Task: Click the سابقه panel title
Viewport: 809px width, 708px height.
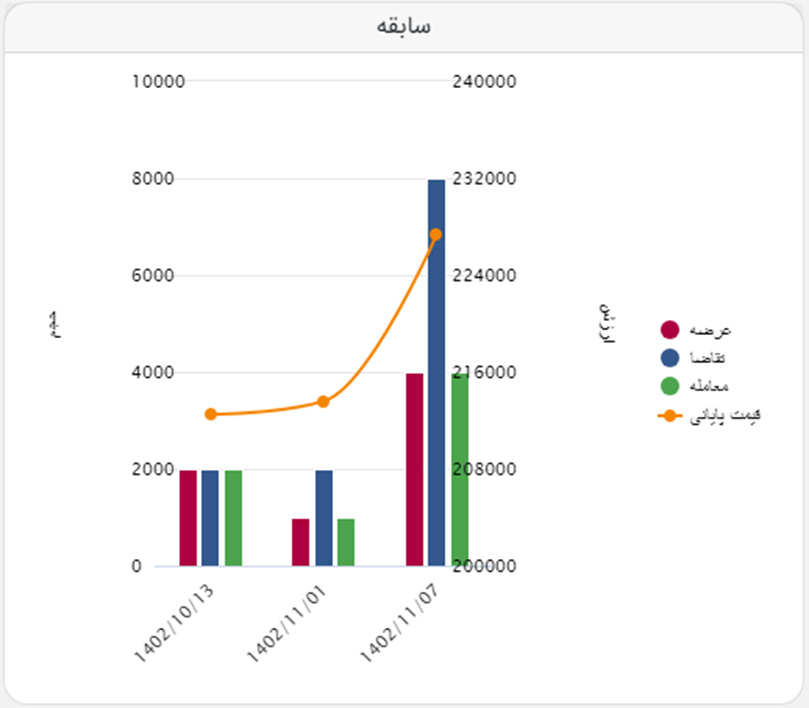Action: coord(403,26)
